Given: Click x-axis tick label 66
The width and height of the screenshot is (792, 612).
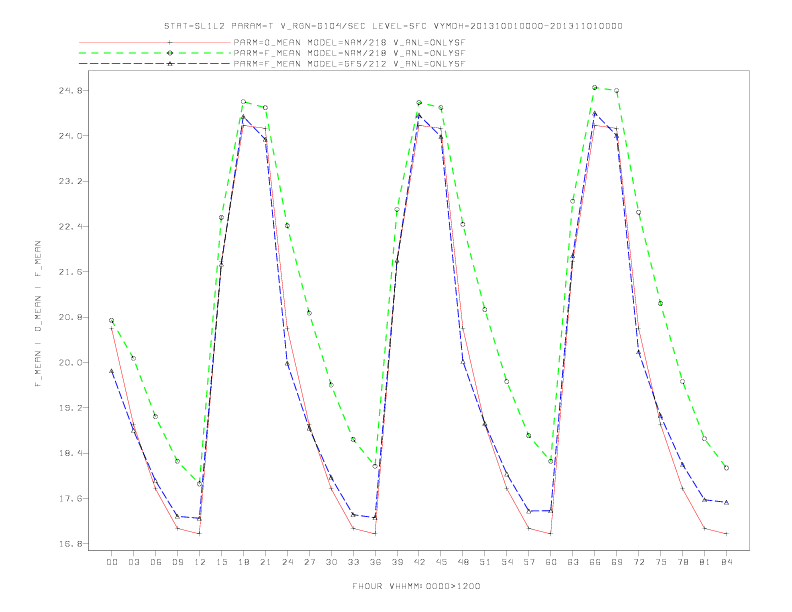Looking at the screenshot, I should (x=595, y=562).
